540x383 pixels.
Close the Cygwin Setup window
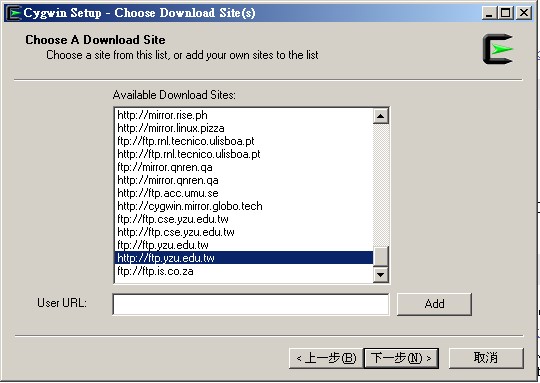pyautogui.click(x=524, y=13)
